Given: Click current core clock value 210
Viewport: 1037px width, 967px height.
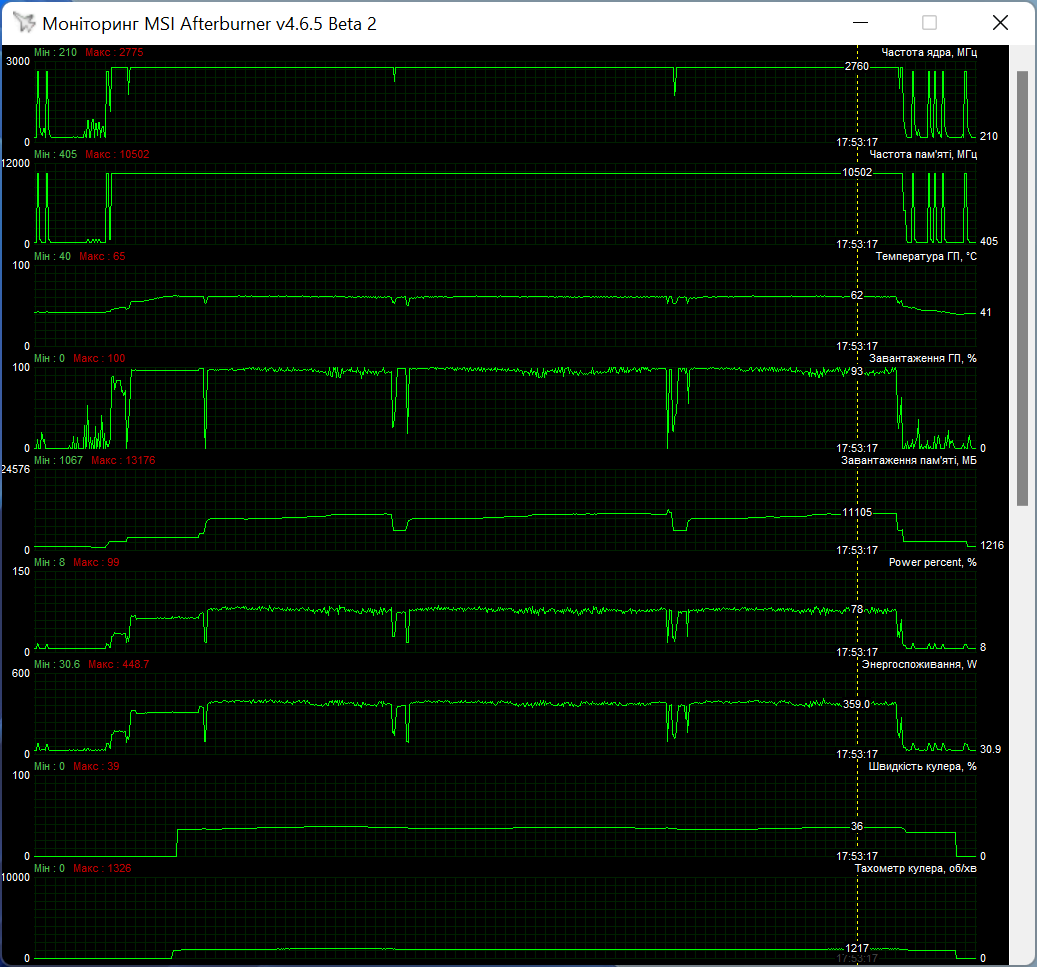Looking at the screenshot, I should coord(989,136).
